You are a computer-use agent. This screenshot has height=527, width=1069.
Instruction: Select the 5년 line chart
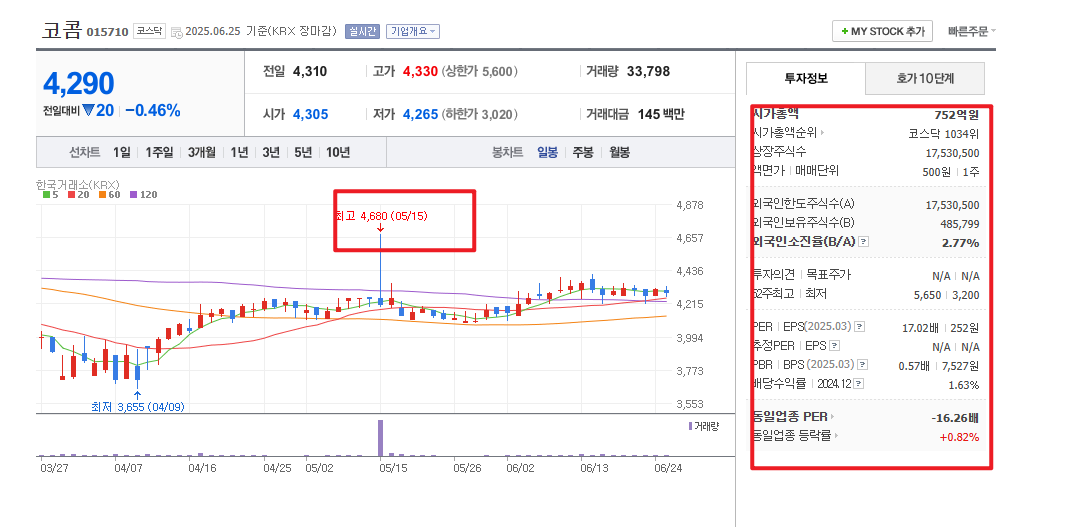point(303,152)
